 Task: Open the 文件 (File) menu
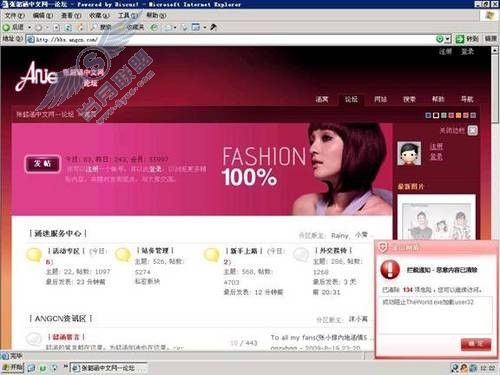(15, 15)
